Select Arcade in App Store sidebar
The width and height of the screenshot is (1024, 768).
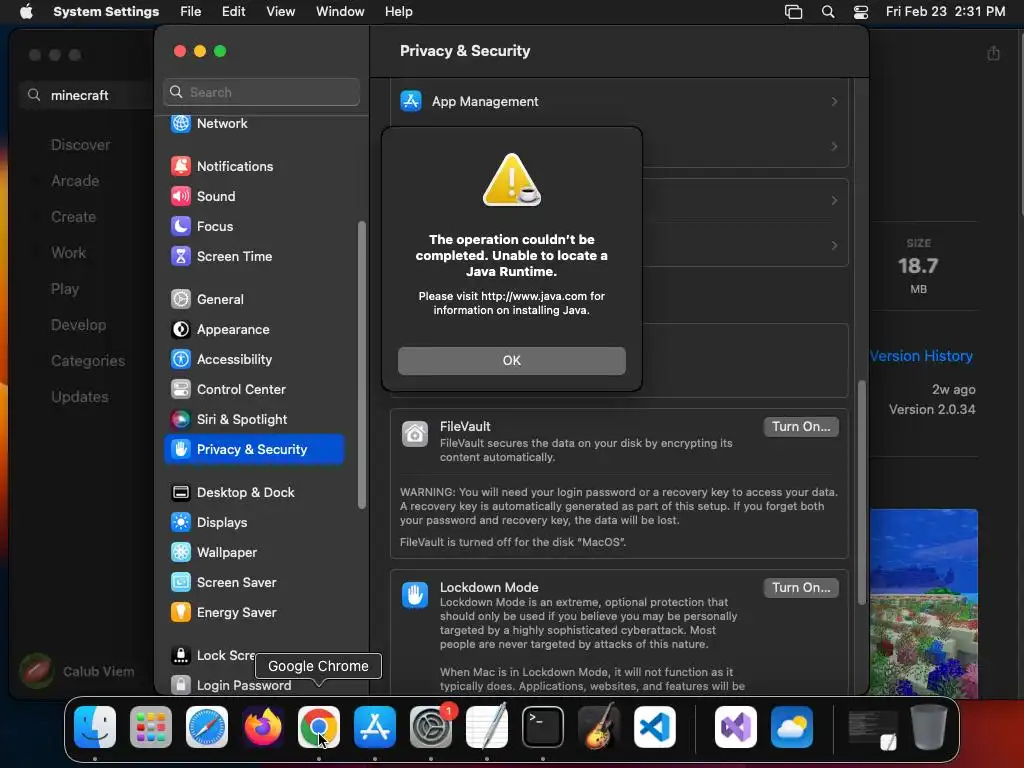75,181
